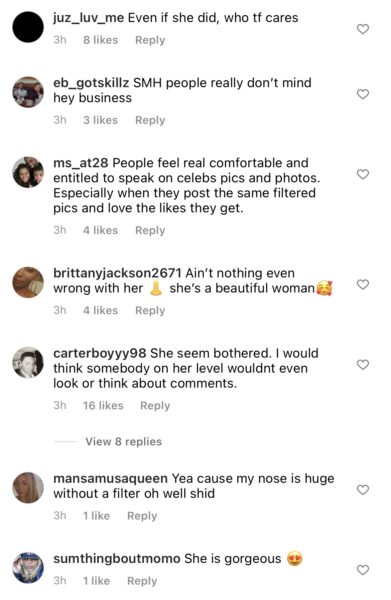Like the ms_at28 comment heart
Viewport: 391px width, 600px height.
point(363,174)
